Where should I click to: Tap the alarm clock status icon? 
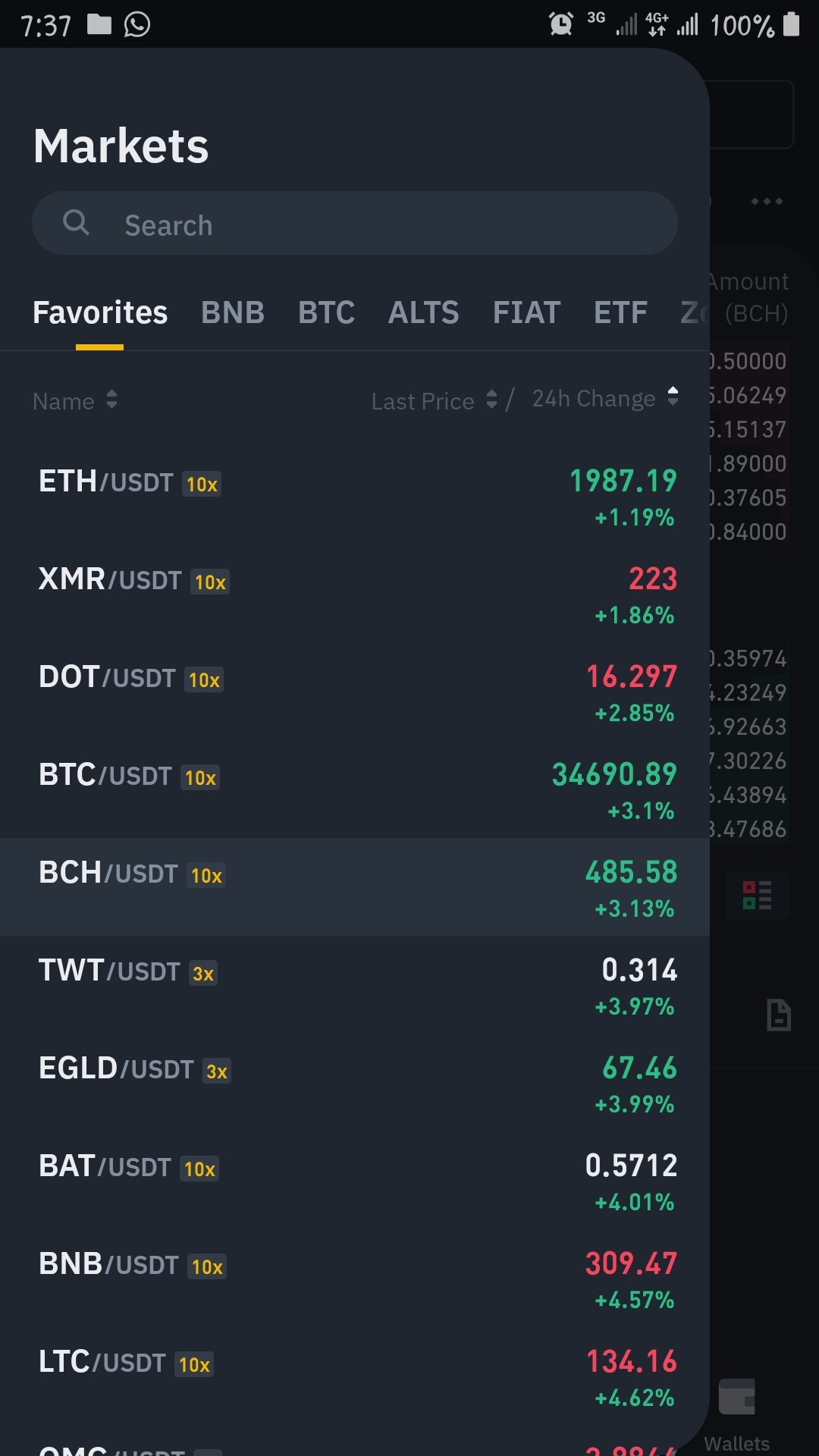[x=561, y=24]
